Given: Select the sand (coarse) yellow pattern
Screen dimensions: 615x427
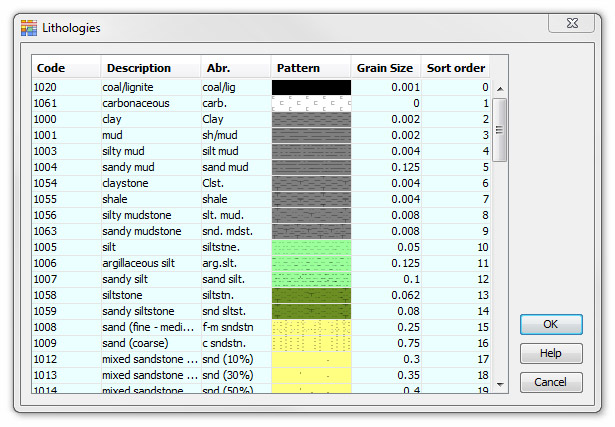Looking at the screenshot, I should (311, 343).
